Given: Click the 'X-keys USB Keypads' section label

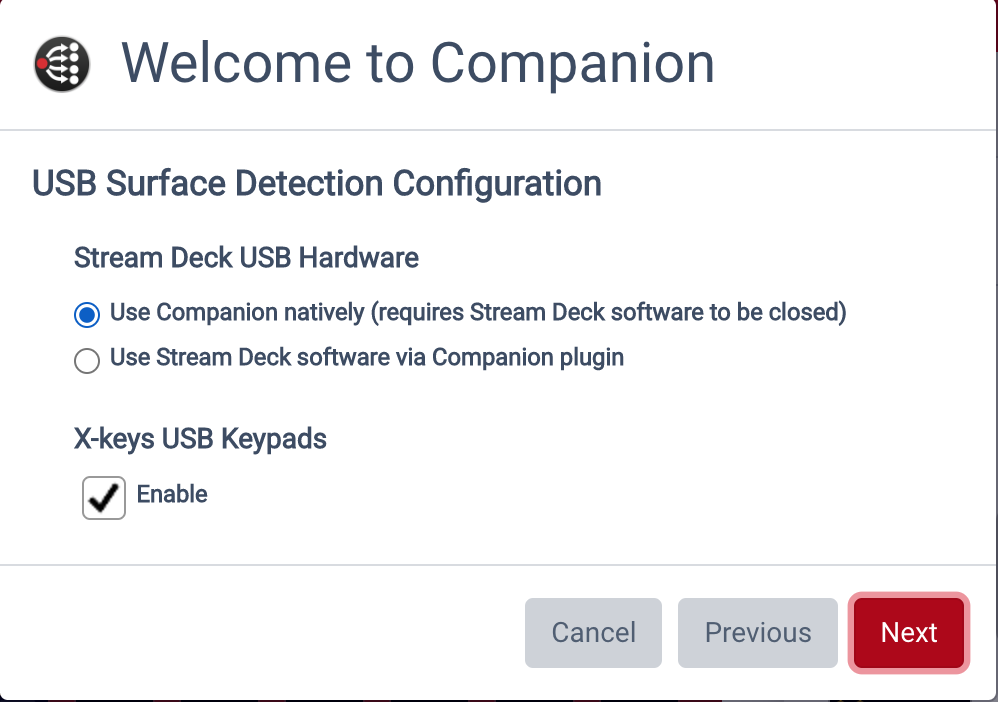Looking at the screenshot, I should click(x=200, y=439).
